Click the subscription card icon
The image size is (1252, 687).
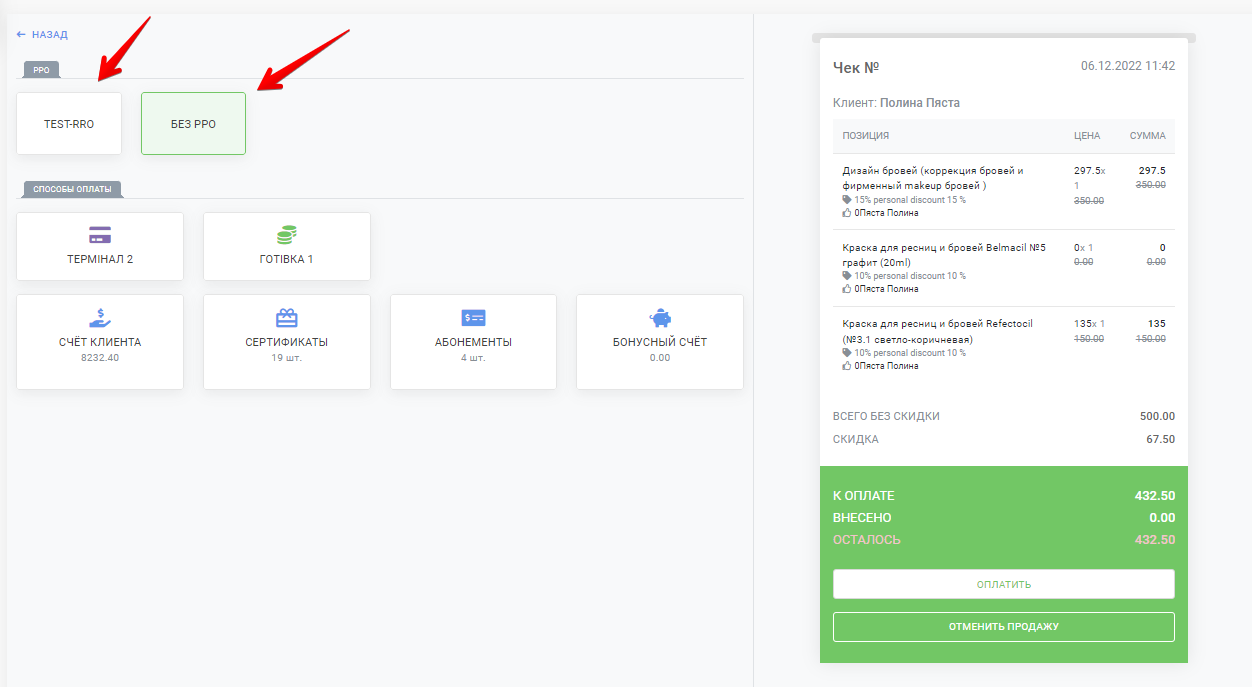tap(473, 318)
